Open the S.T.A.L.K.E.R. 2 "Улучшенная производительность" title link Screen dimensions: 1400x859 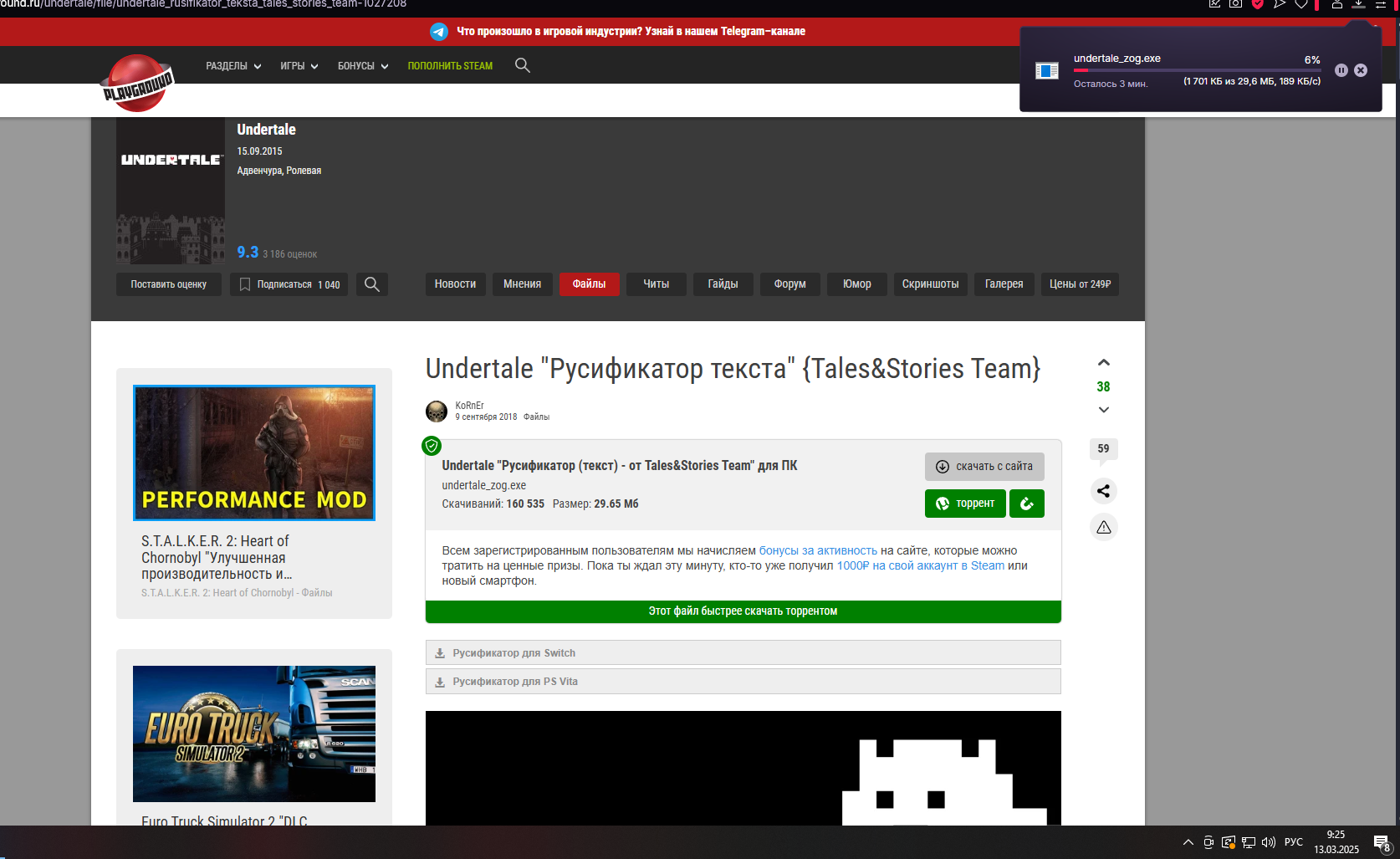tap(217, 557)
